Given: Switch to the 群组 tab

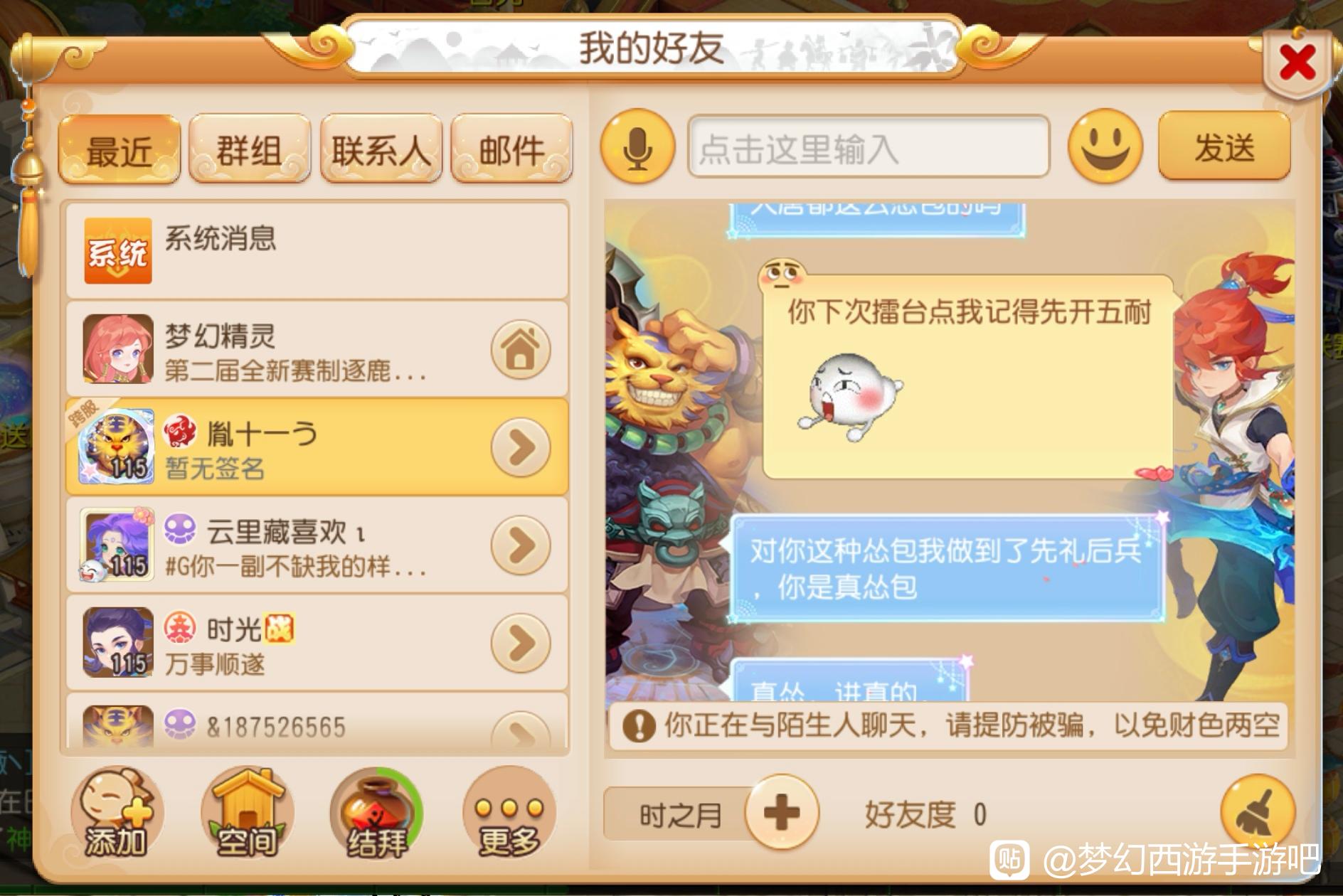Looking at the screenshot, I should pyautogui.click(x=250, y=149).
